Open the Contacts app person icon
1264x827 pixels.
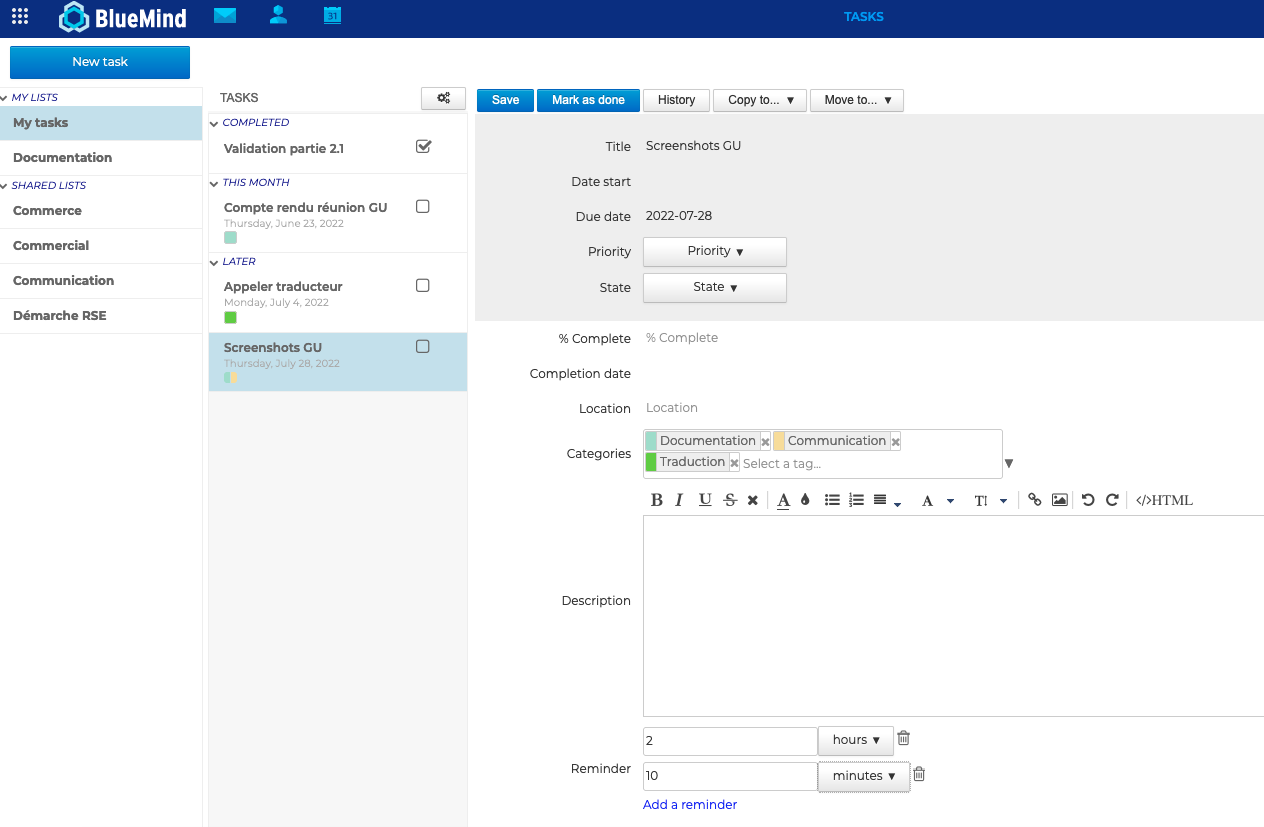[x=279, y=15]
